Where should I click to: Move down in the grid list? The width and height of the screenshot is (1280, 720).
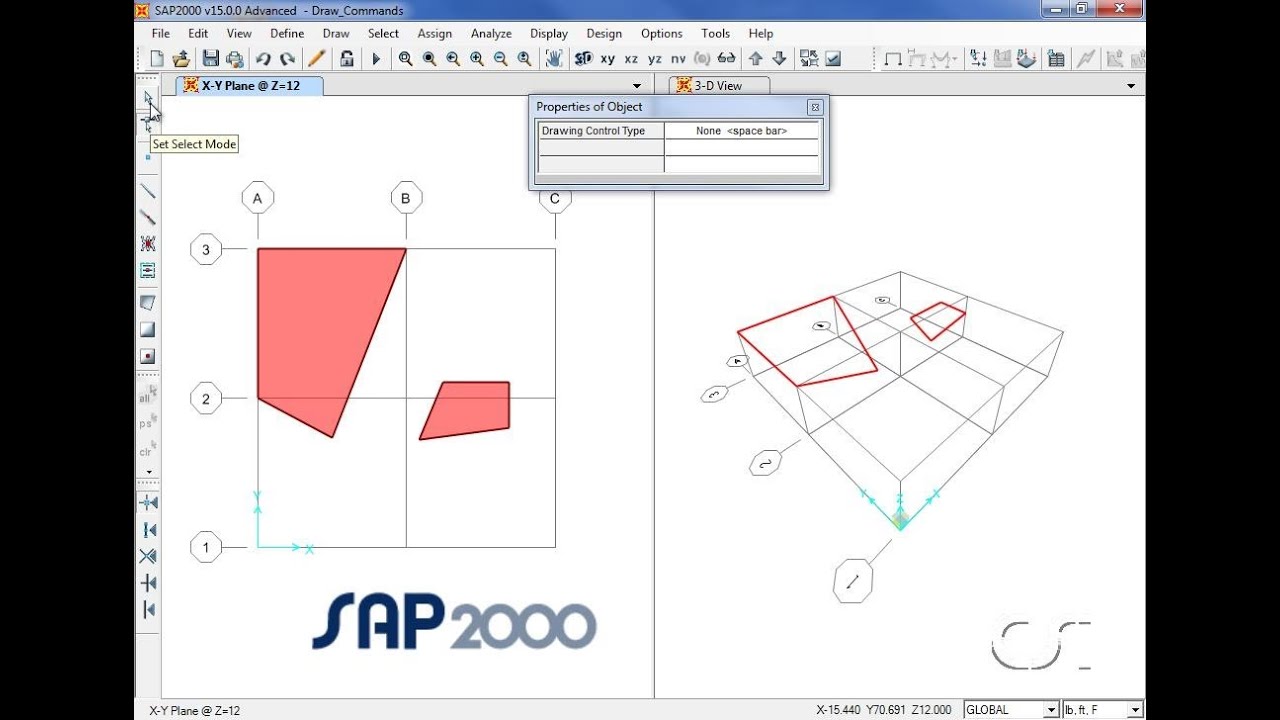point(780,59)
